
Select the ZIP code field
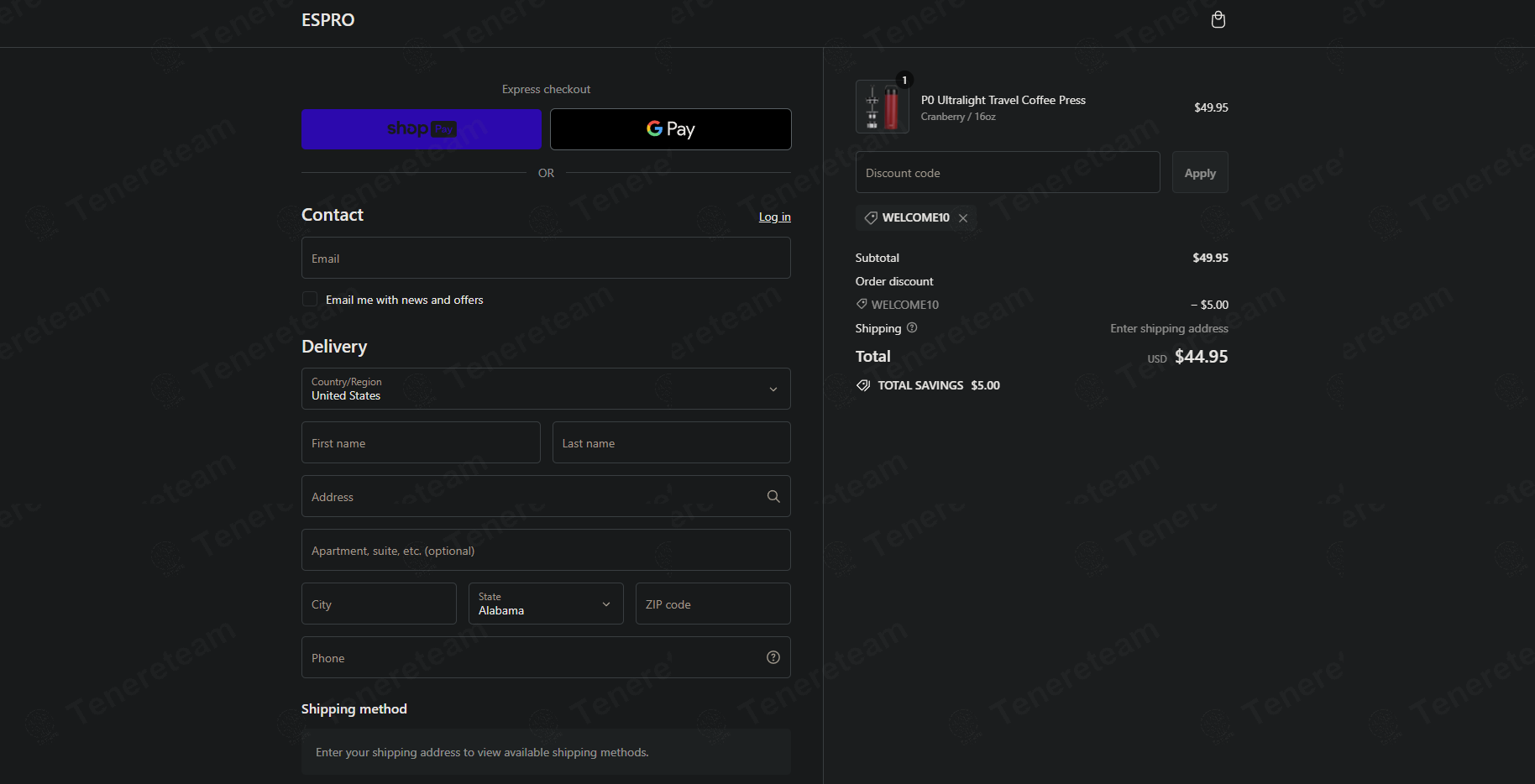713,604
